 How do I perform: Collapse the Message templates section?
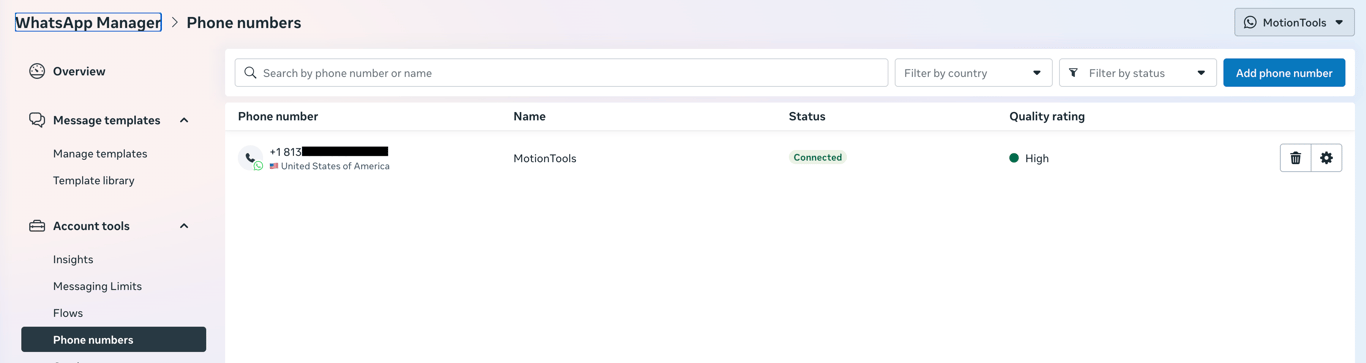(184, 120)
